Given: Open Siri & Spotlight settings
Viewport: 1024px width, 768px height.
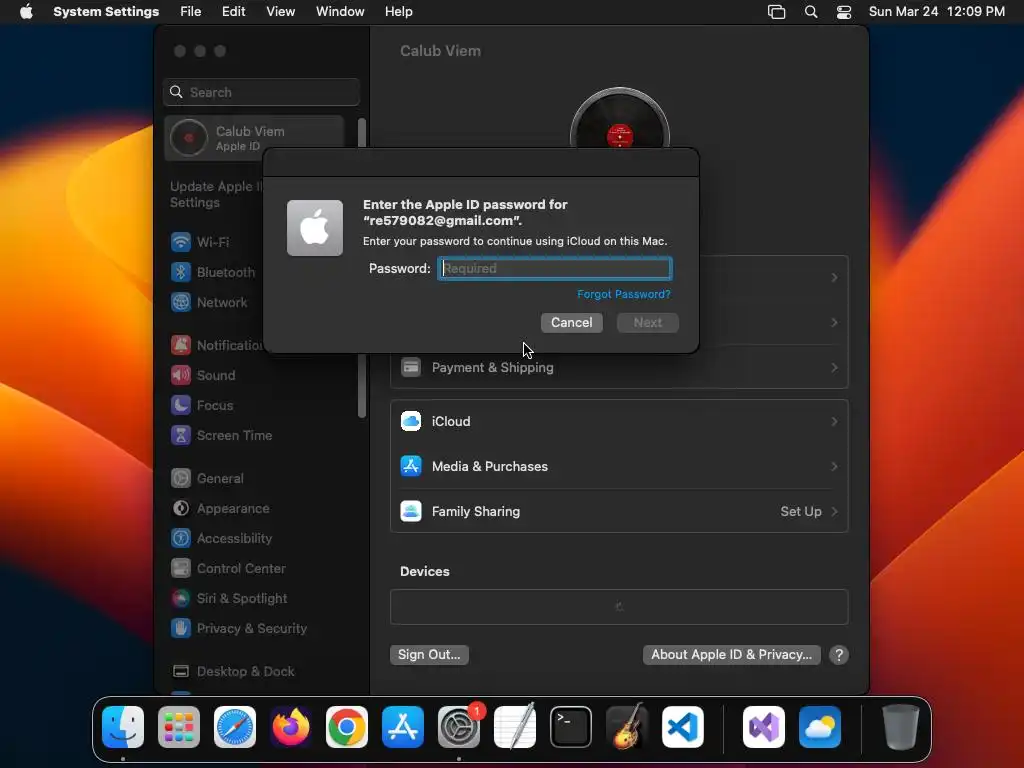Looking at the screenshot, I should click(x=229, y=599).
